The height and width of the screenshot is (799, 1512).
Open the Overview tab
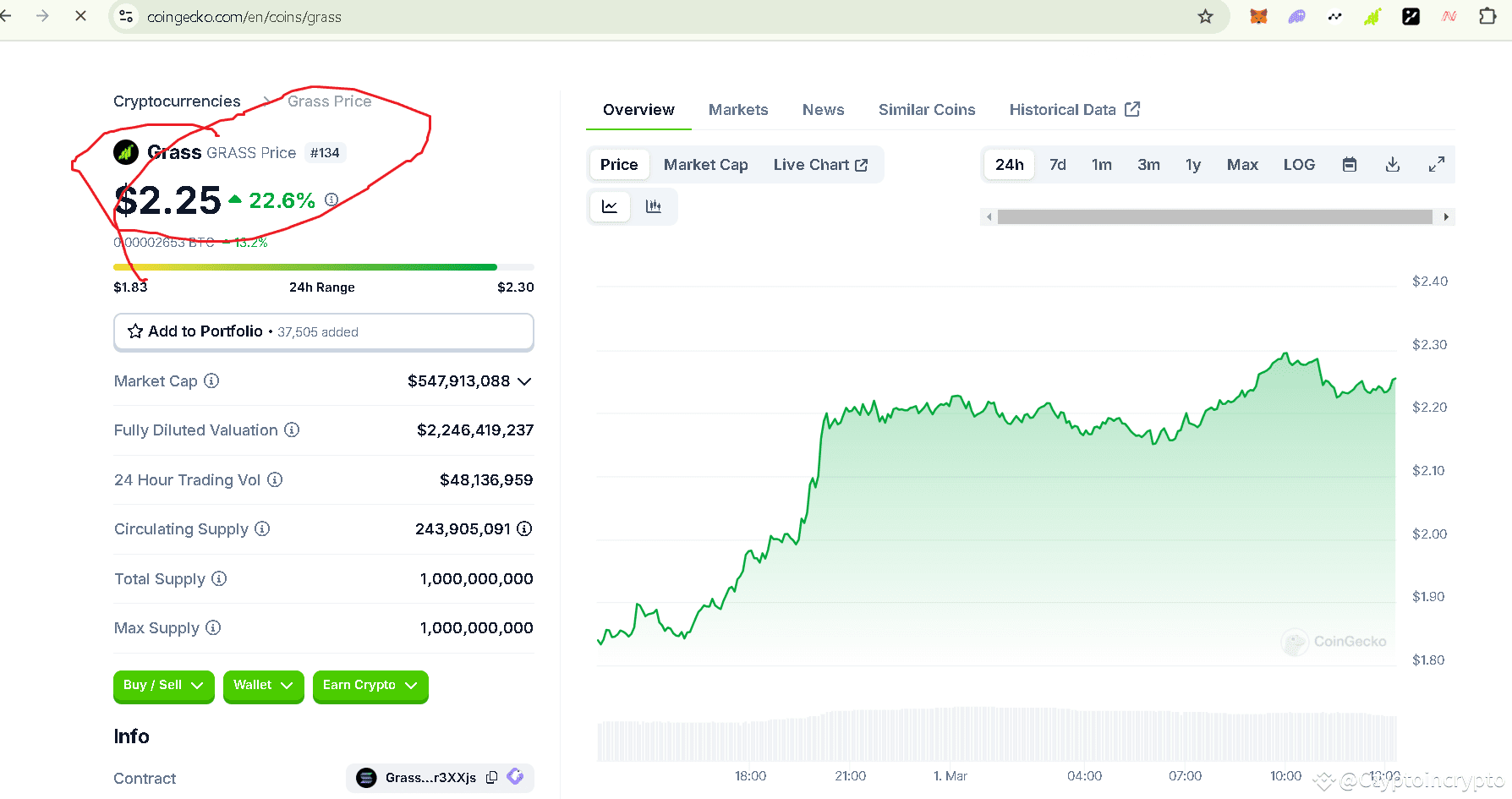pyautogui.click(x=638, y=110)
